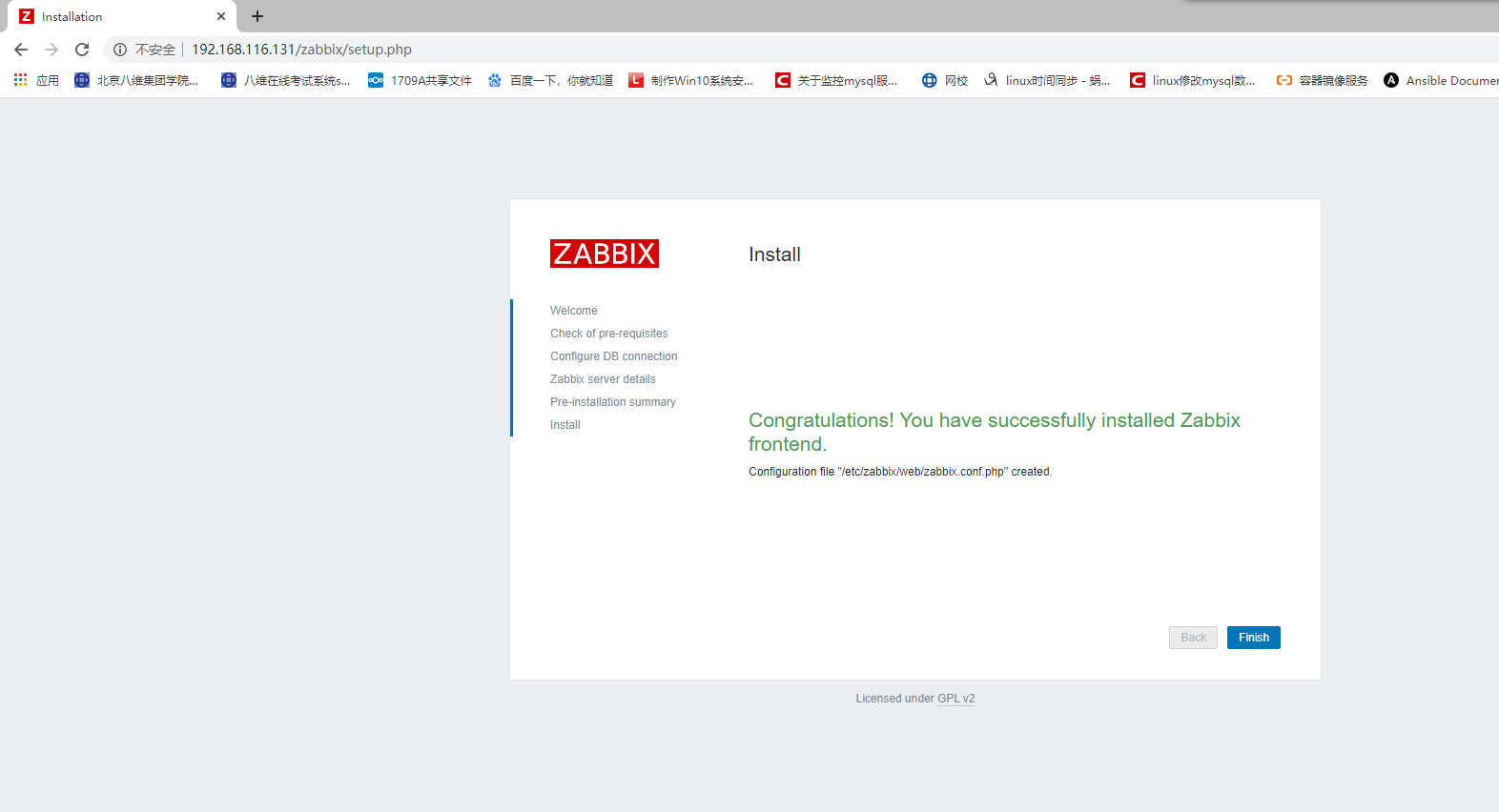Click the 不安全 security warning label
This screenshot has width=1499, height=812.
pyautogui.click(x=154, y=50)
